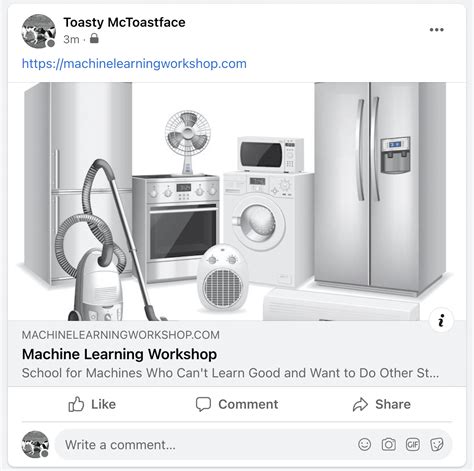Select the Comment button text
The height and width of the screenshot is (471, 474).
(248, 404)
